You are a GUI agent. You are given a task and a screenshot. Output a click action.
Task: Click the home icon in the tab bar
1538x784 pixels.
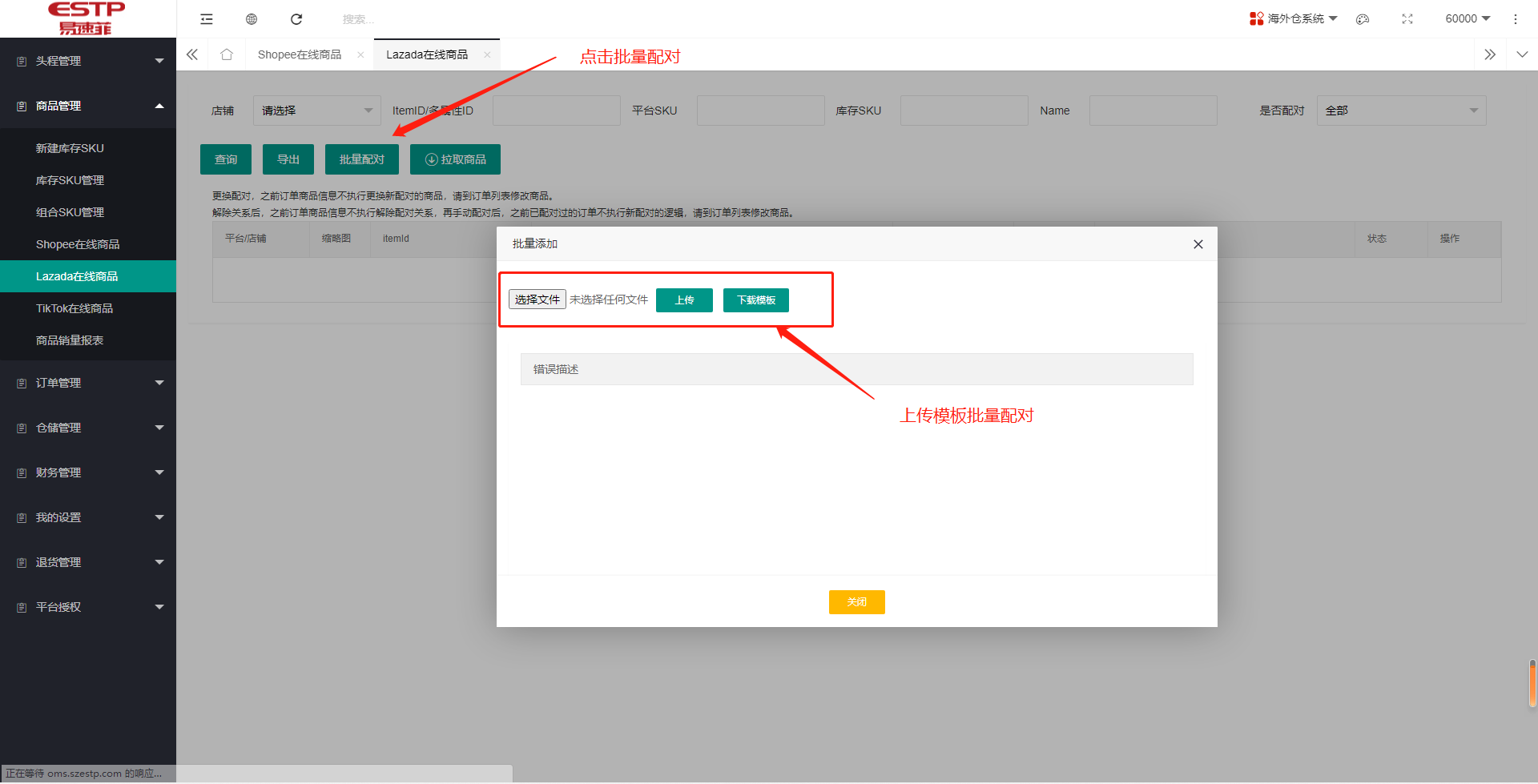pyautogui.click(x=227, y=54)
